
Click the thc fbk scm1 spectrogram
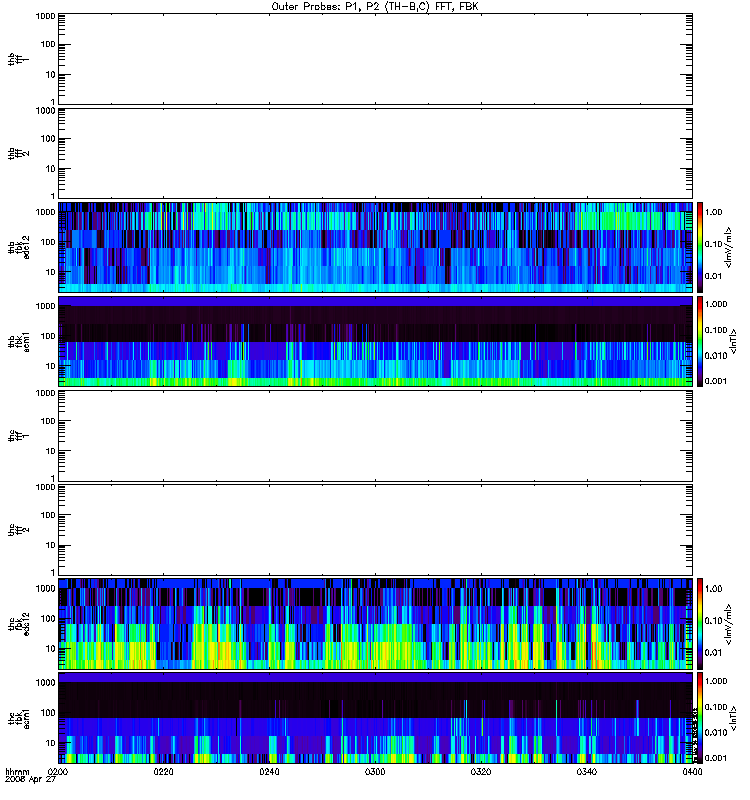375,718
